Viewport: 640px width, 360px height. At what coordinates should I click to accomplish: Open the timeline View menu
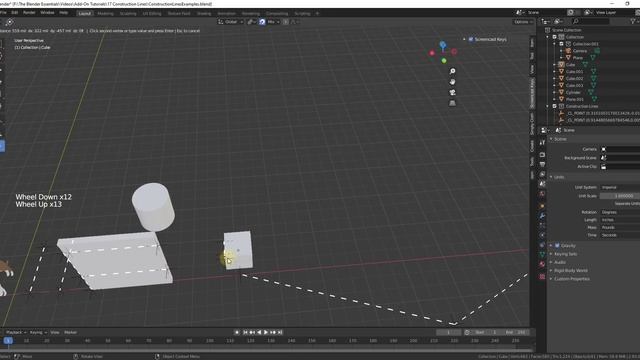55,332
